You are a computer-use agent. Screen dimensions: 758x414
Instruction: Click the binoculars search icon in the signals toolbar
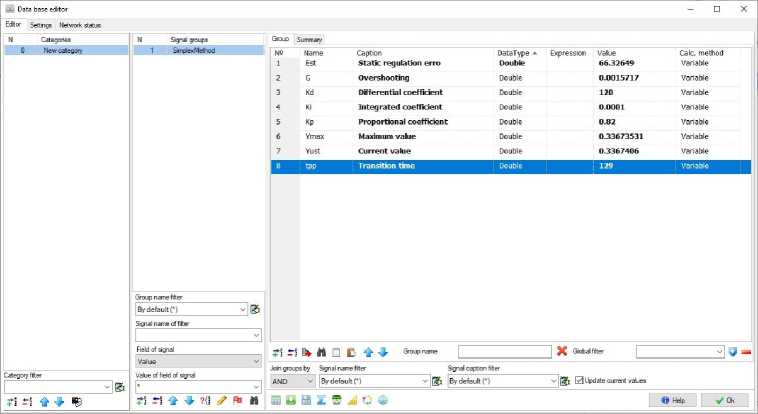(324, 352)
